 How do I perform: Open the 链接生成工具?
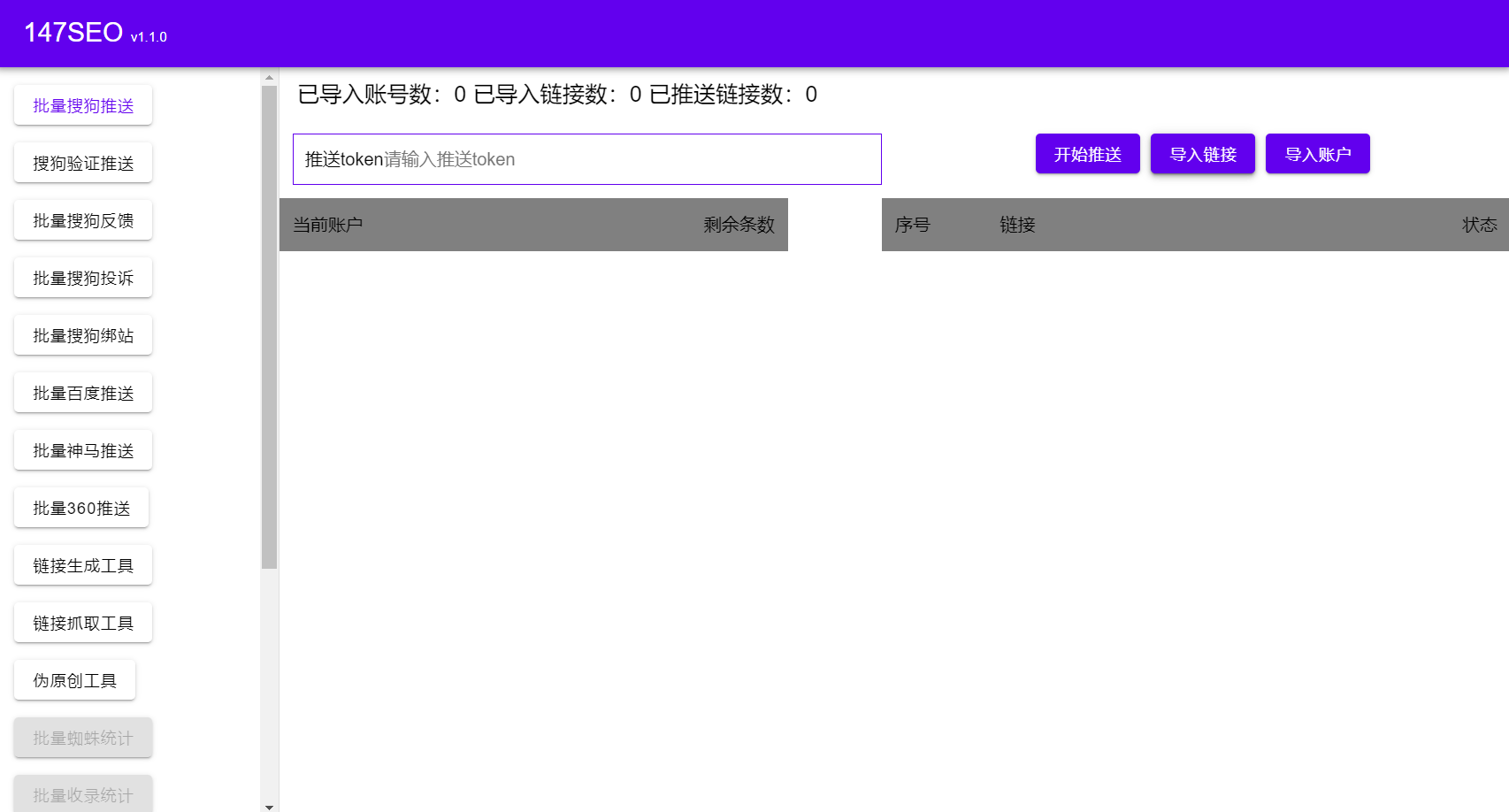[83, 565]
